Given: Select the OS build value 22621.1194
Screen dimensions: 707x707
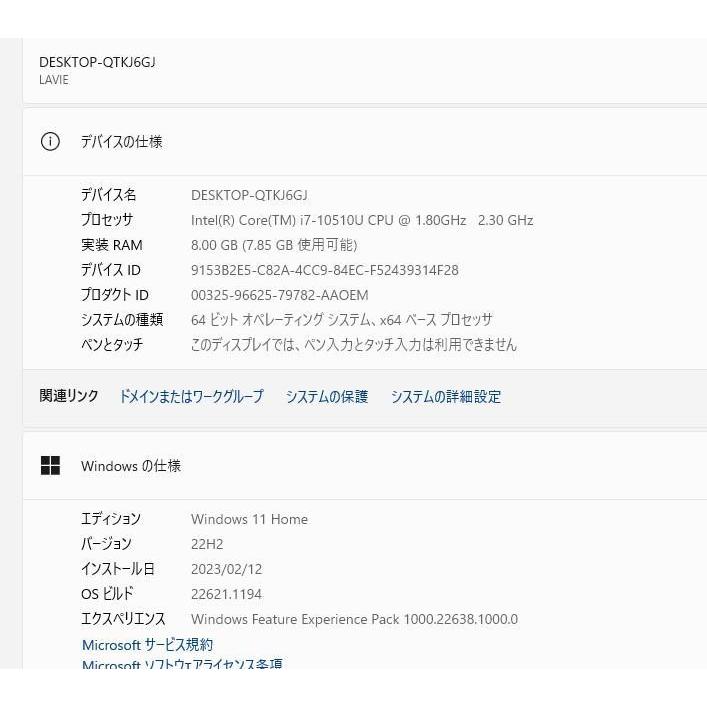Looking at the screenshot, I should (226, 594).
